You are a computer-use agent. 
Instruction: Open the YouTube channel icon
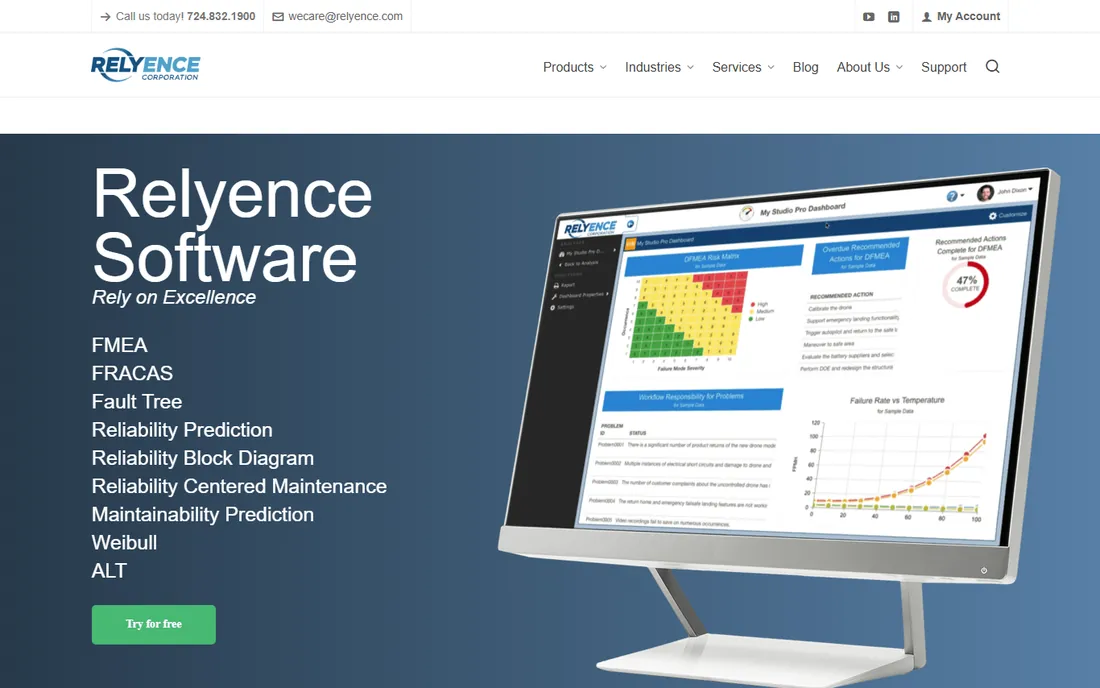868,17
